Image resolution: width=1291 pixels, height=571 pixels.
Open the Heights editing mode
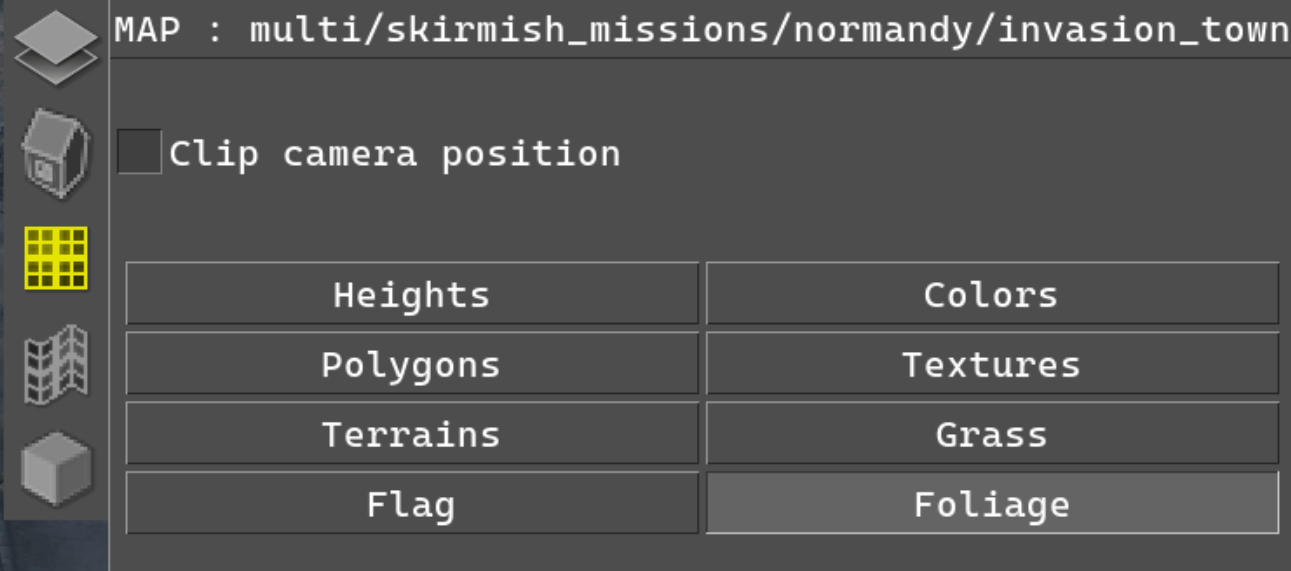click(412, 294)
